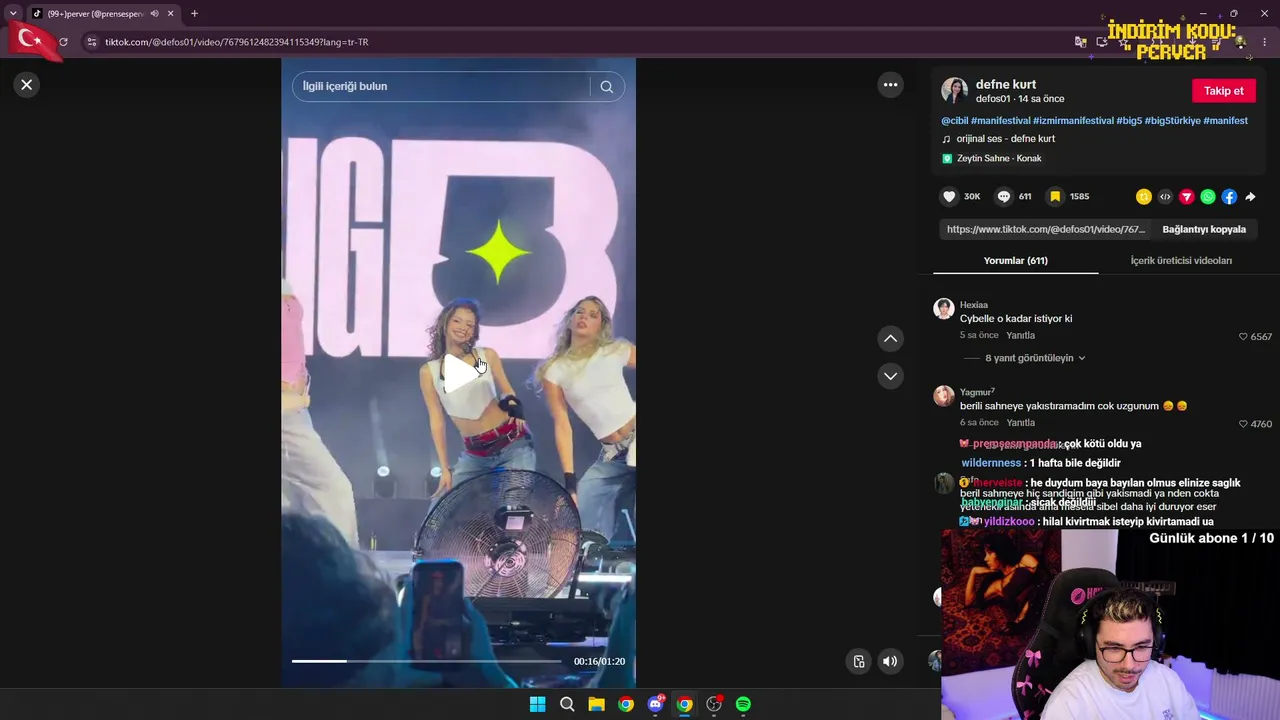The height and width of the screenshot is (720, 1280).
Task: Switch to the Yorumlar (611) tab
Action: point(1015,261)
